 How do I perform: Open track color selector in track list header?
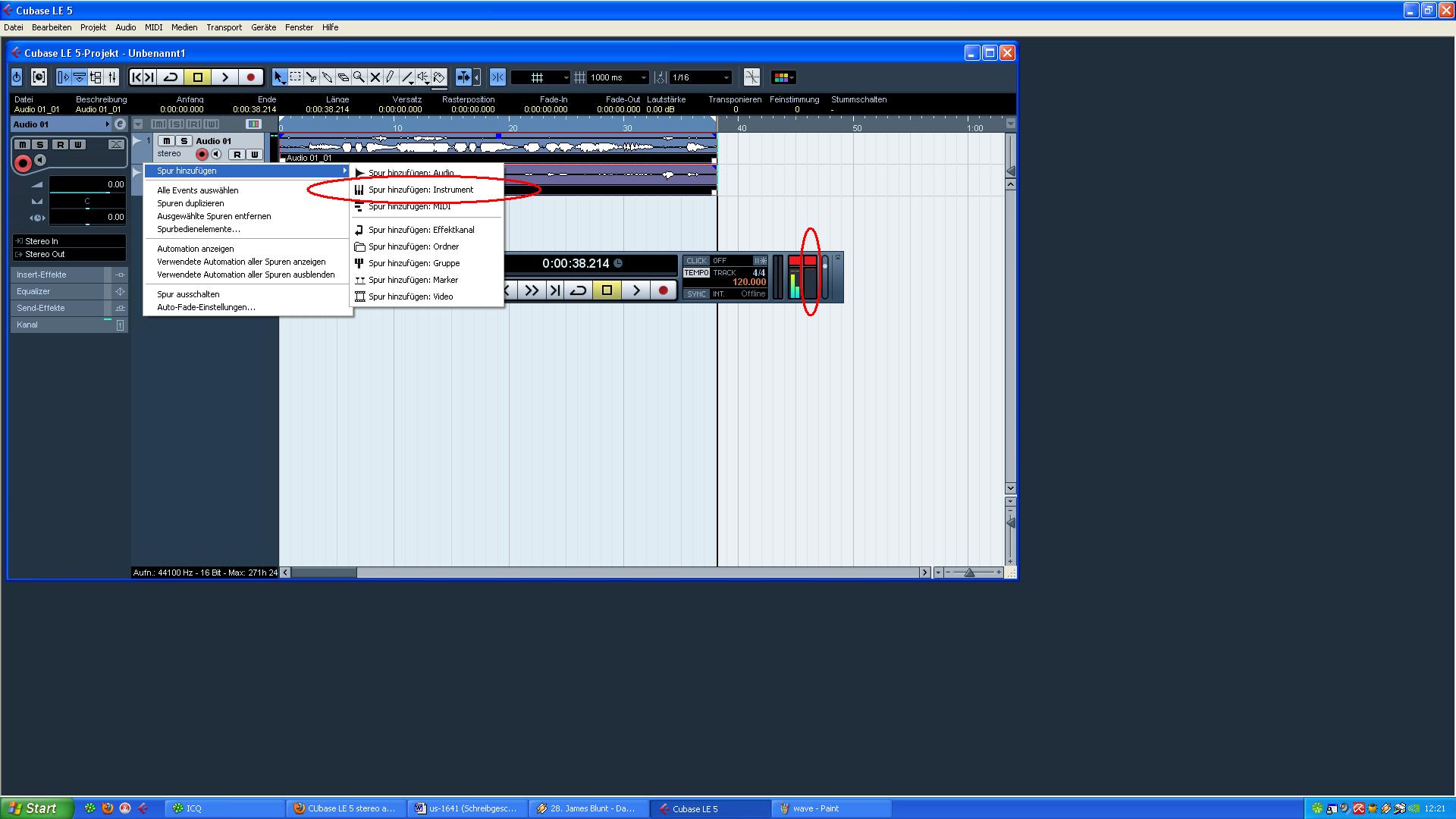(253, 124)
